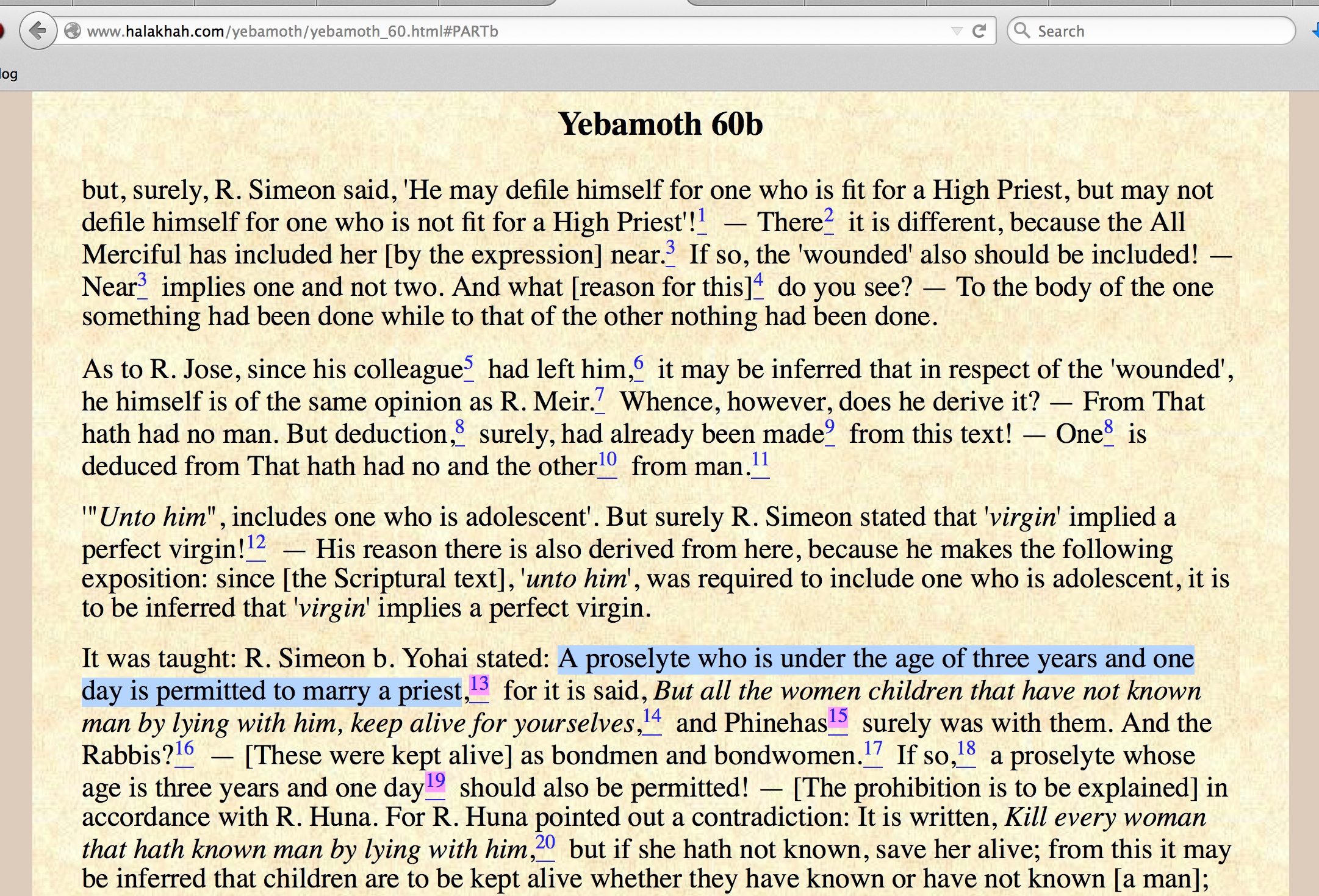This screenshot has width=1319, height=896.
Task: Open footnote 14 after 'for yourselves'
Action: pos(652,717)
